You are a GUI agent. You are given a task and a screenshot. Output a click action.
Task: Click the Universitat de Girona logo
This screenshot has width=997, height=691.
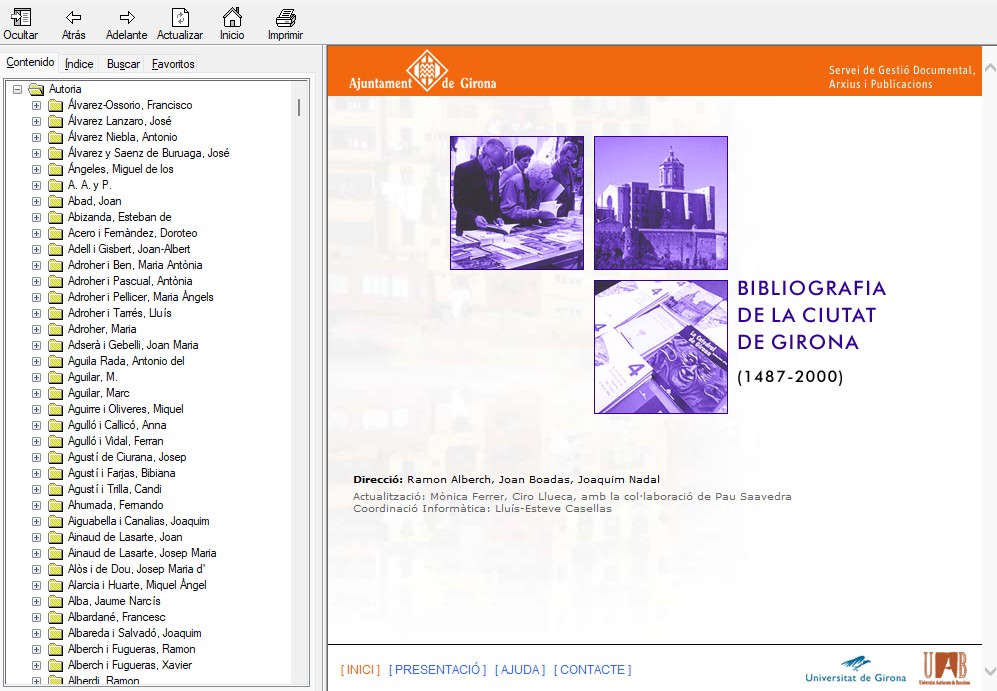point(855,668)
